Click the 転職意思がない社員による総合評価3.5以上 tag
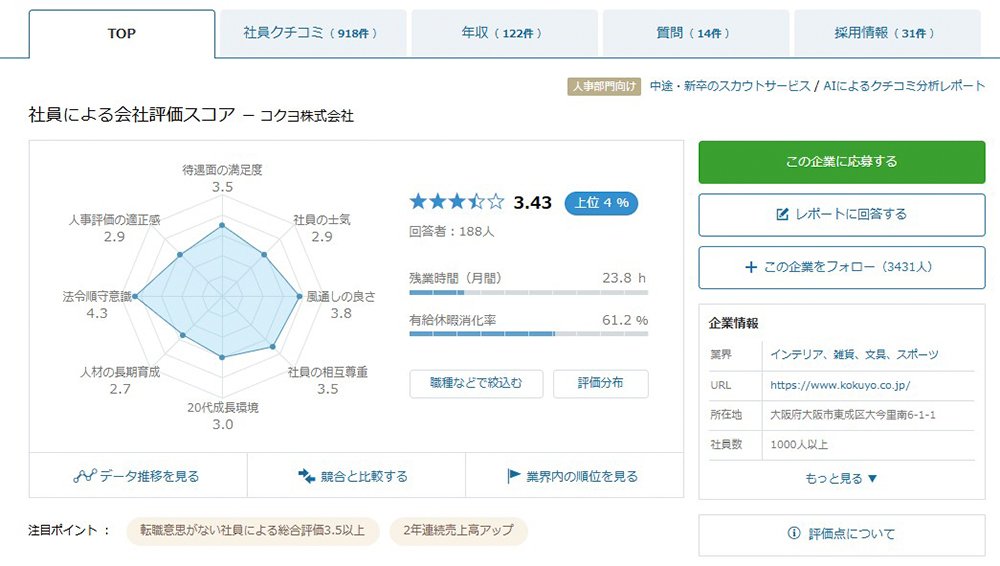 (x=253, y=531)
